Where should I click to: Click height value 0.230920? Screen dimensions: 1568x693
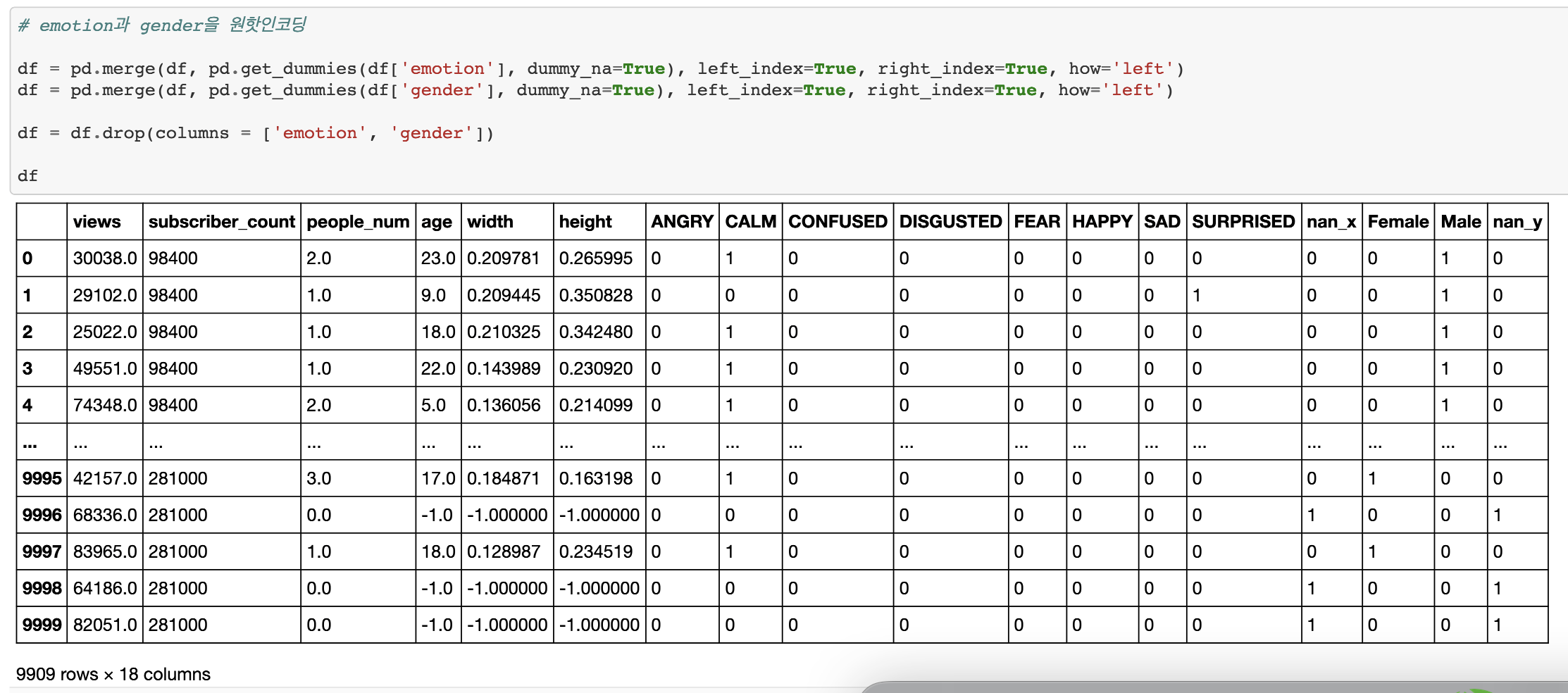coord(596,368)
